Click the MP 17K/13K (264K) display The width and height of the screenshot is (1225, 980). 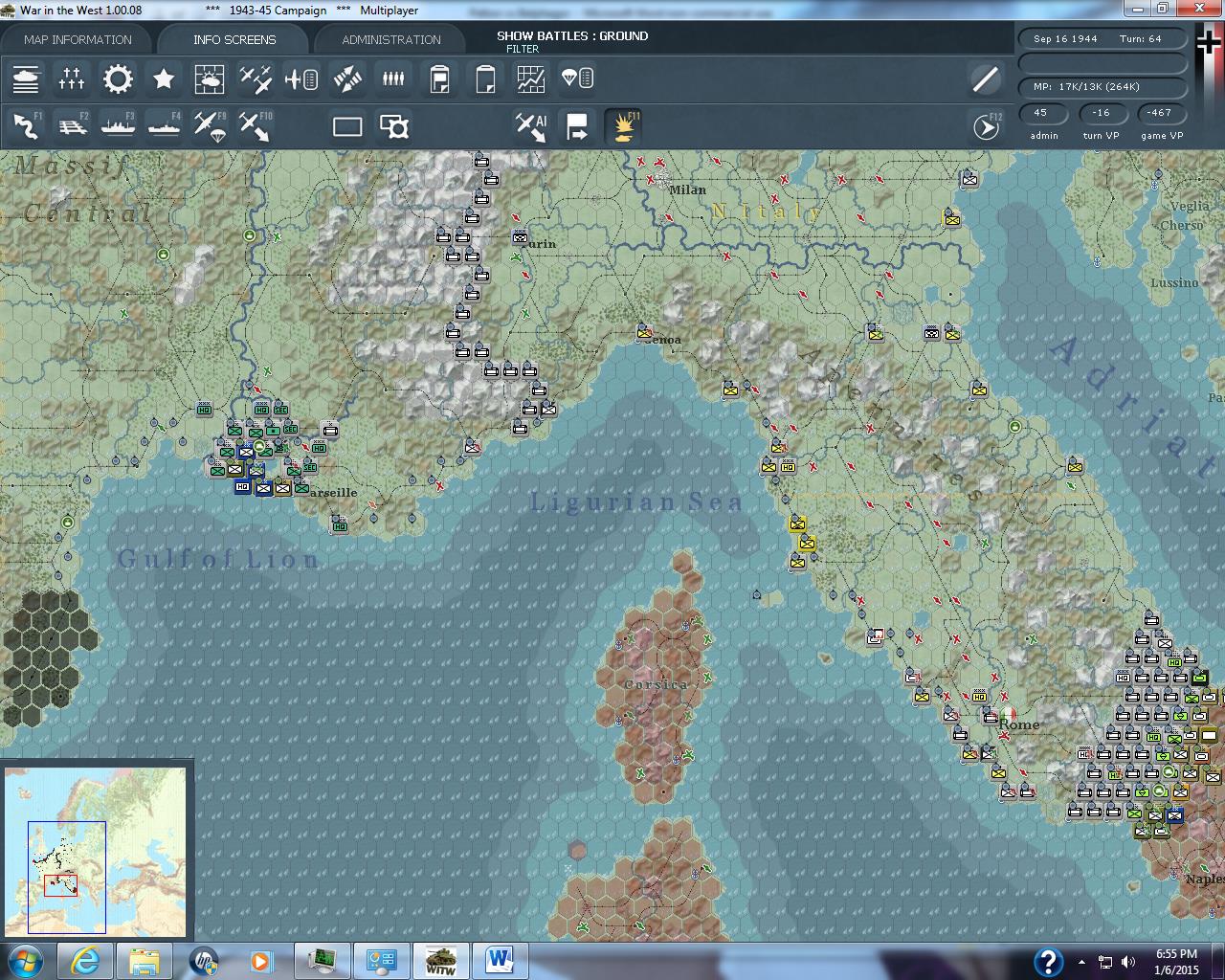pyautogui.click(x=1102, y=87)
